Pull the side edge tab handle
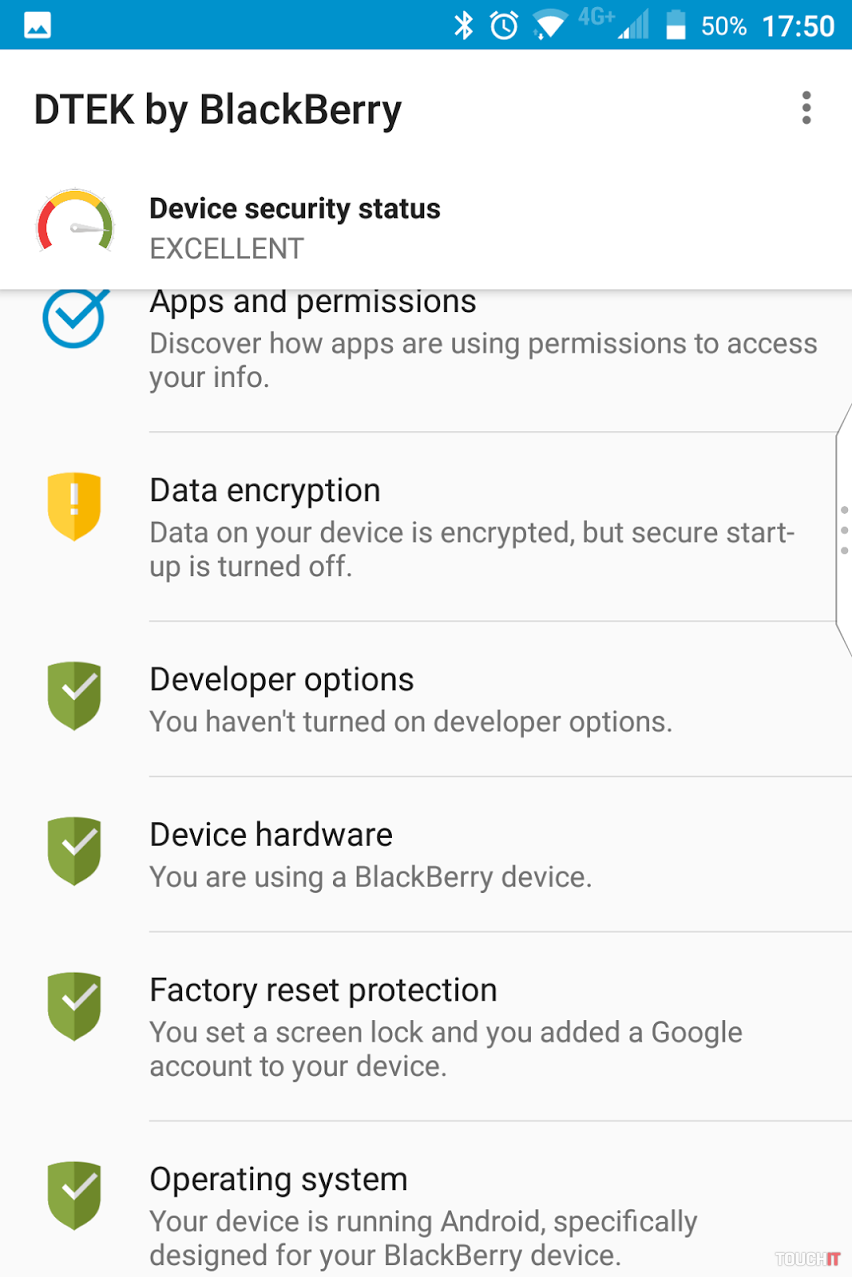This screenshot has height=1277, width=852. point(843,528)
